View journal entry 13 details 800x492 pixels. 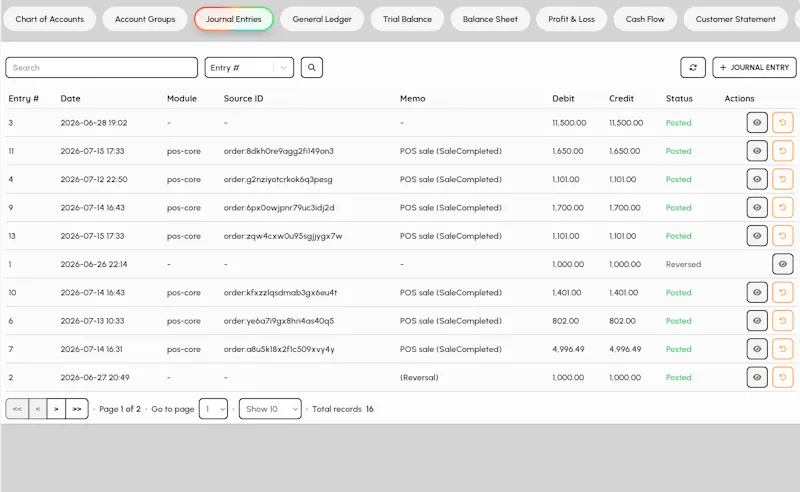click(x=757, y=236)
